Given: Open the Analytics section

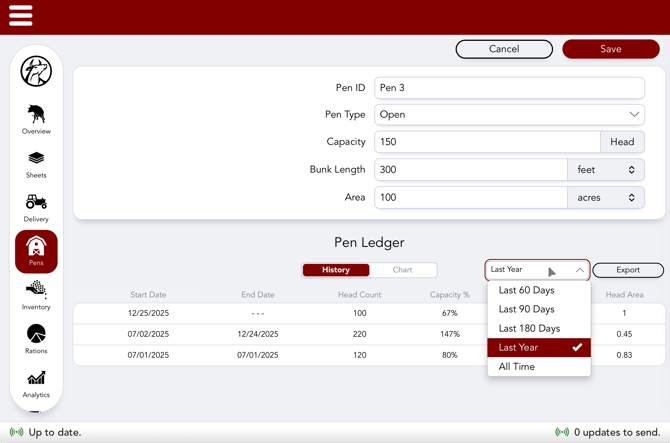Looking at the screenshot, I should coord(36,384).
